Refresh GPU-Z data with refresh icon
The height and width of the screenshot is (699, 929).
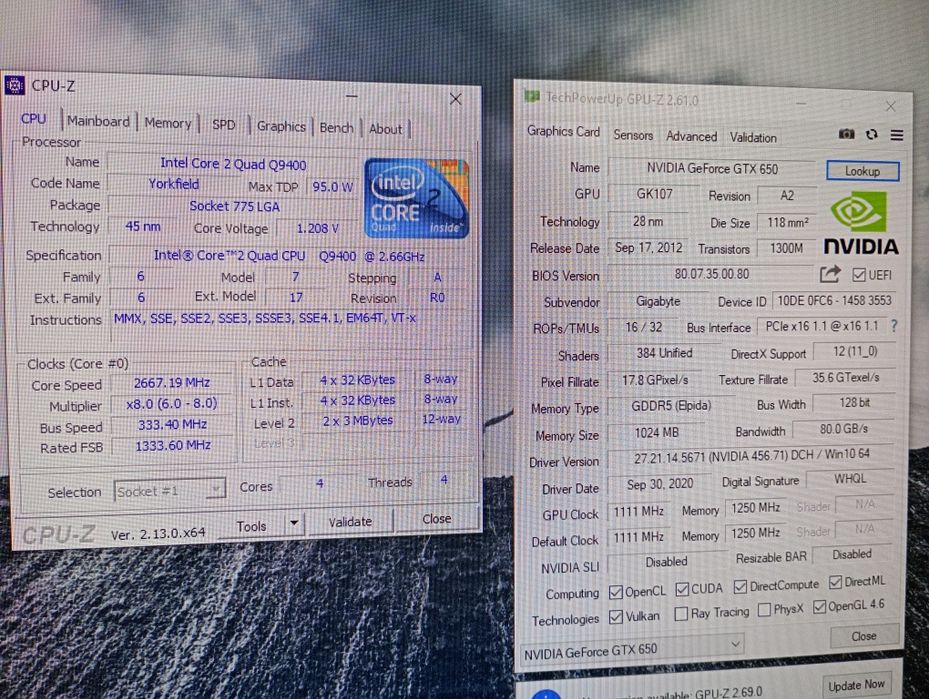pos(872,134)
